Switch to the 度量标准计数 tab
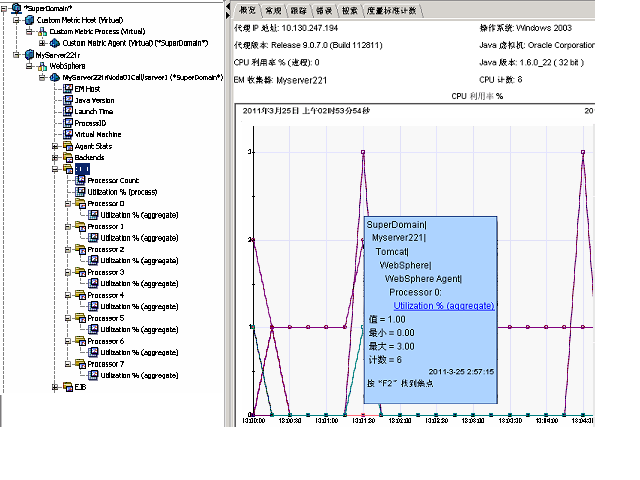Viewport: 640px width, 480px height. [391, 11]
